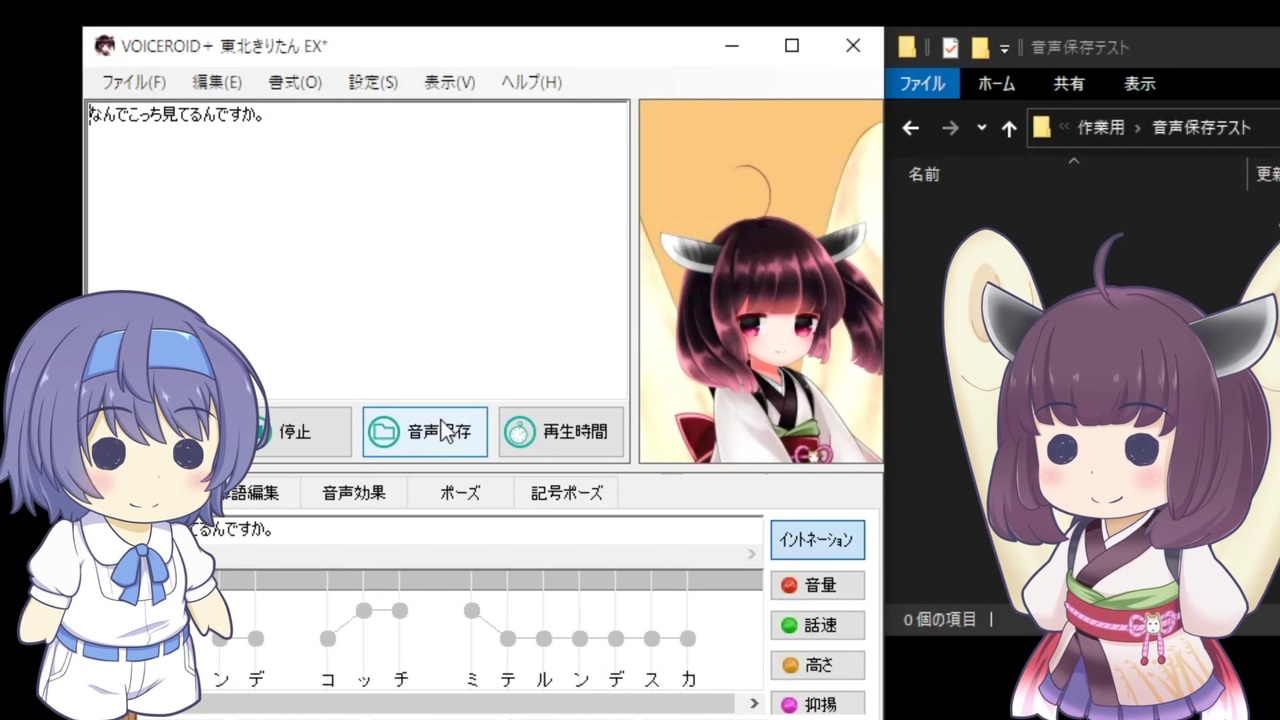Click the 停止 stop button

tap(295, 432)
